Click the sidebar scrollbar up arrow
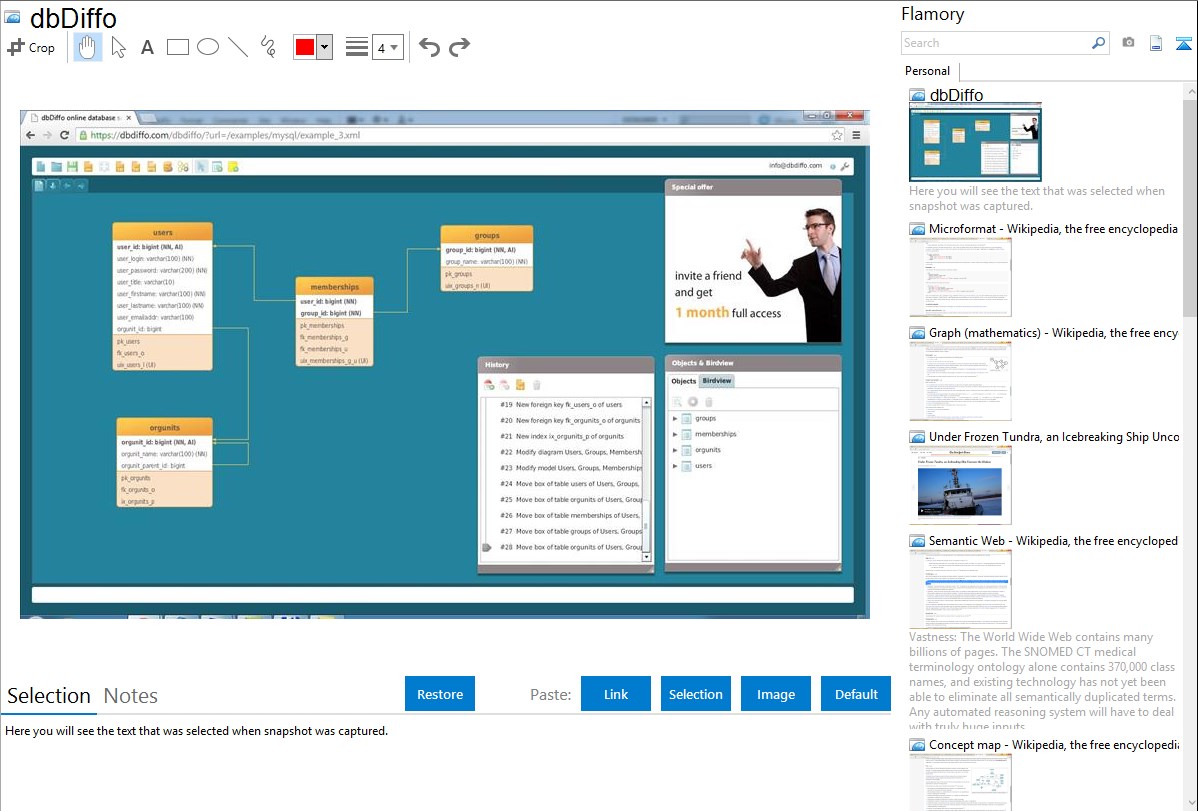Screen dimensions: 1198x811 click(1190, 91)
